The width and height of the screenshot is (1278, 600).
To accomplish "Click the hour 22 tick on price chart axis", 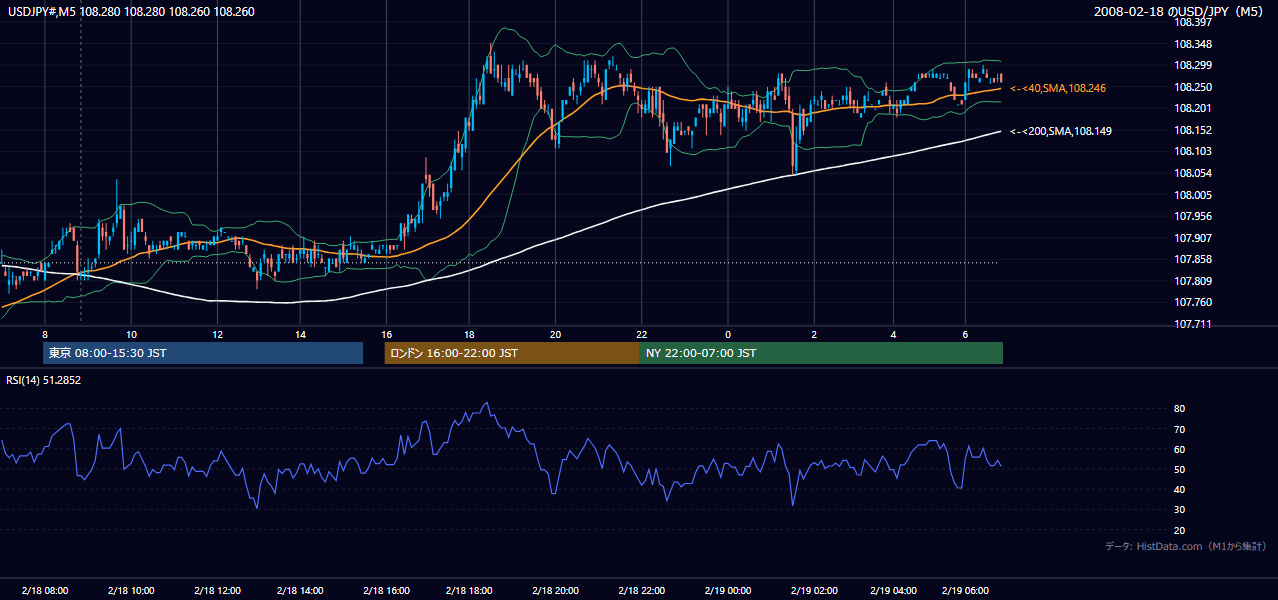I will click(642, 334).
